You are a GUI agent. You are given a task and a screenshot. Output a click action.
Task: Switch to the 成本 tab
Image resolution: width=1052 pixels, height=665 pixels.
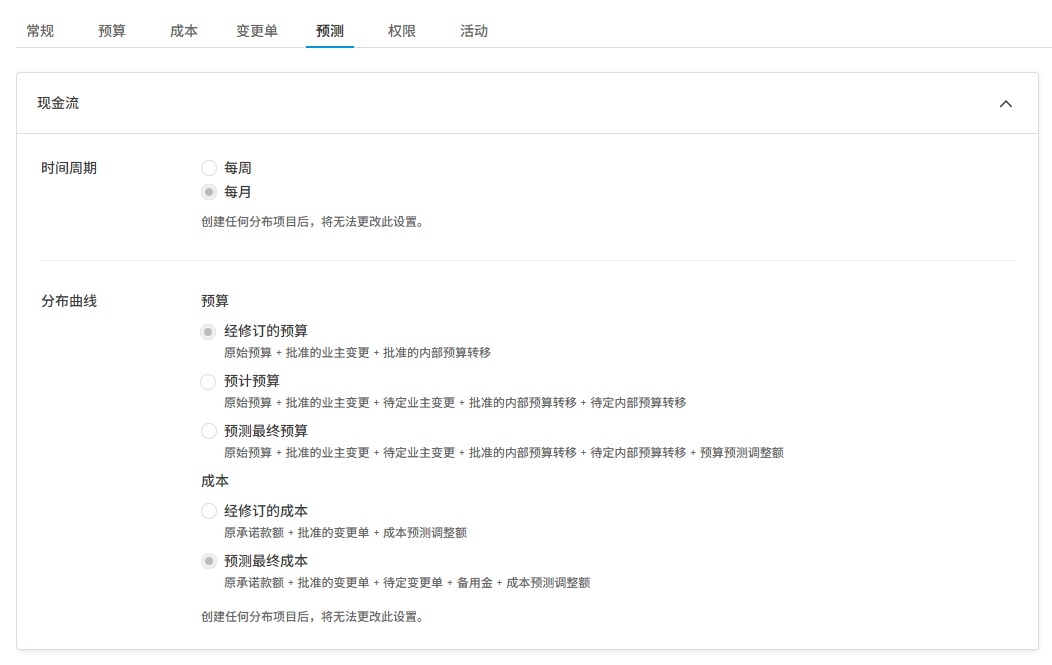click(x=184, y=31)
